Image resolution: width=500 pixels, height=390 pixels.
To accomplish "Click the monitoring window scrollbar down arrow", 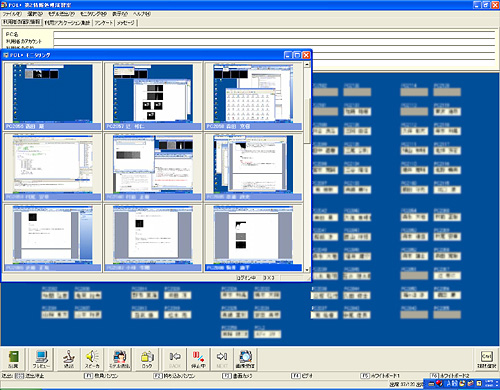I will coord(307,269).
